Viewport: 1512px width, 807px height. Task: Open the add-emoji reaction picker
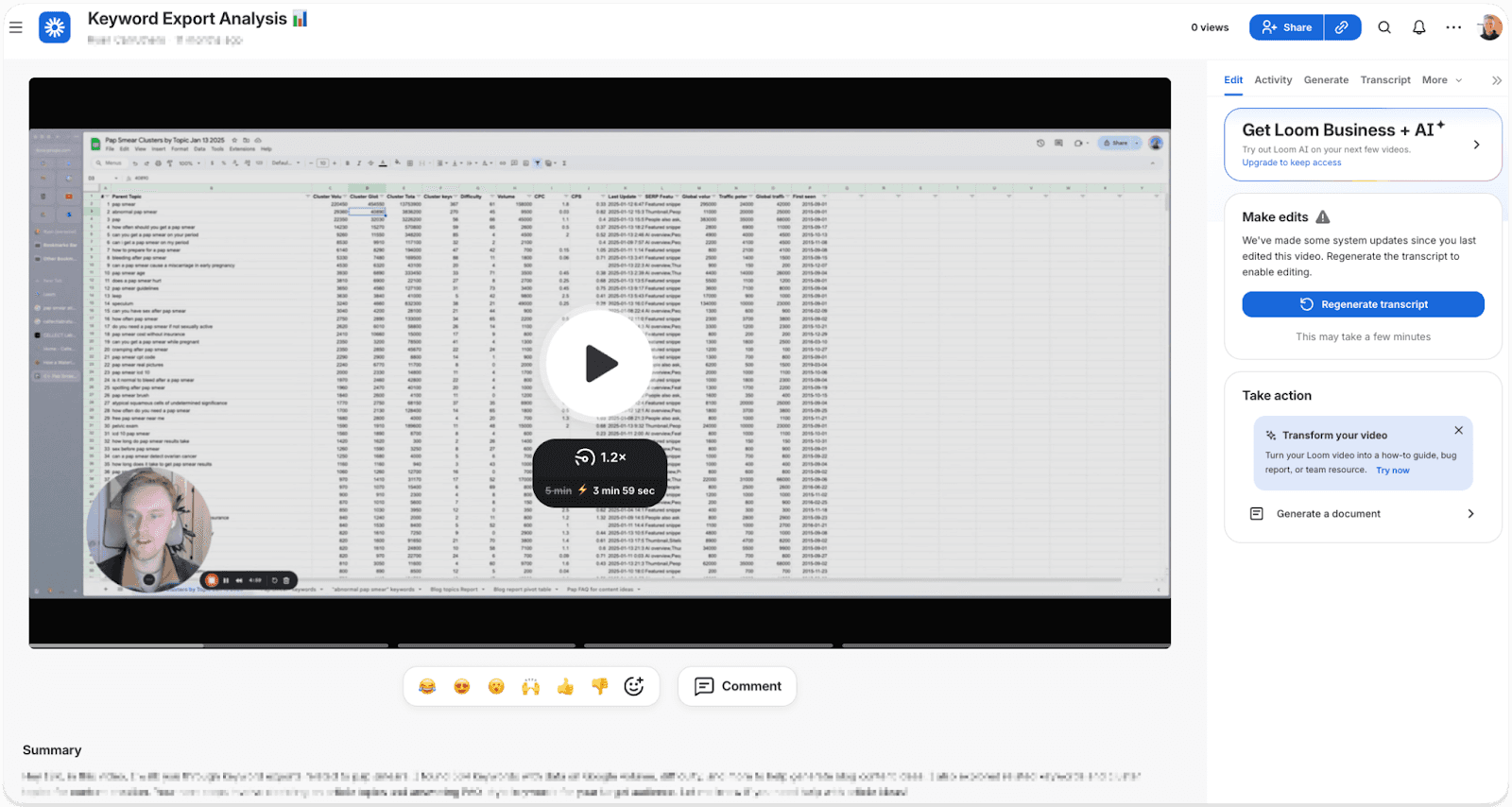(634, 686)
